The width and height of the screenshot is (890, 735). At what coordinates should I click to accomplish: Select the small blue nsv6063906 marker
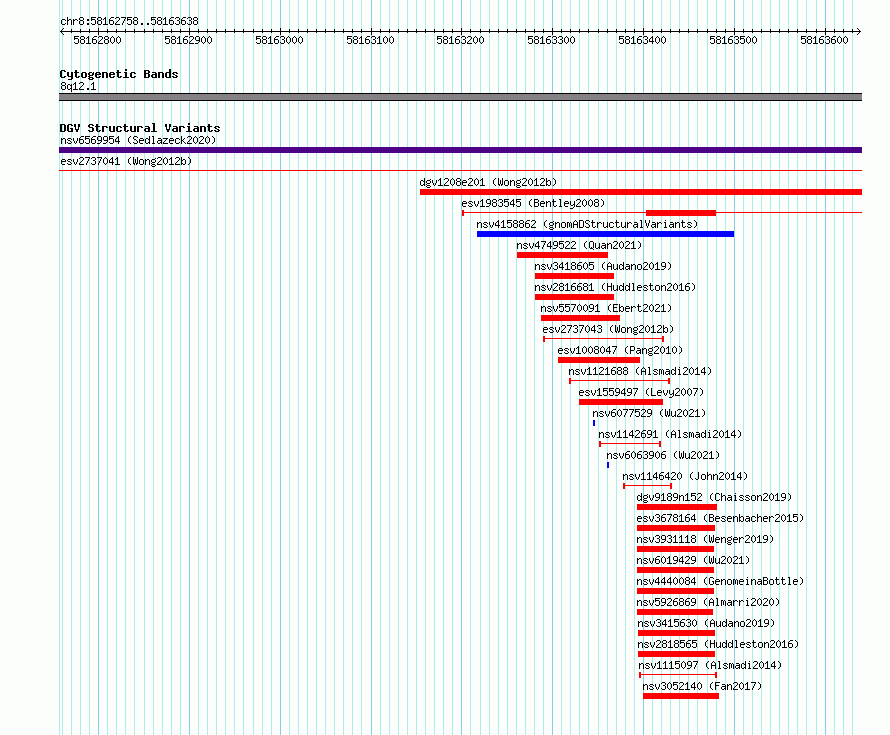tap(608, 465)
